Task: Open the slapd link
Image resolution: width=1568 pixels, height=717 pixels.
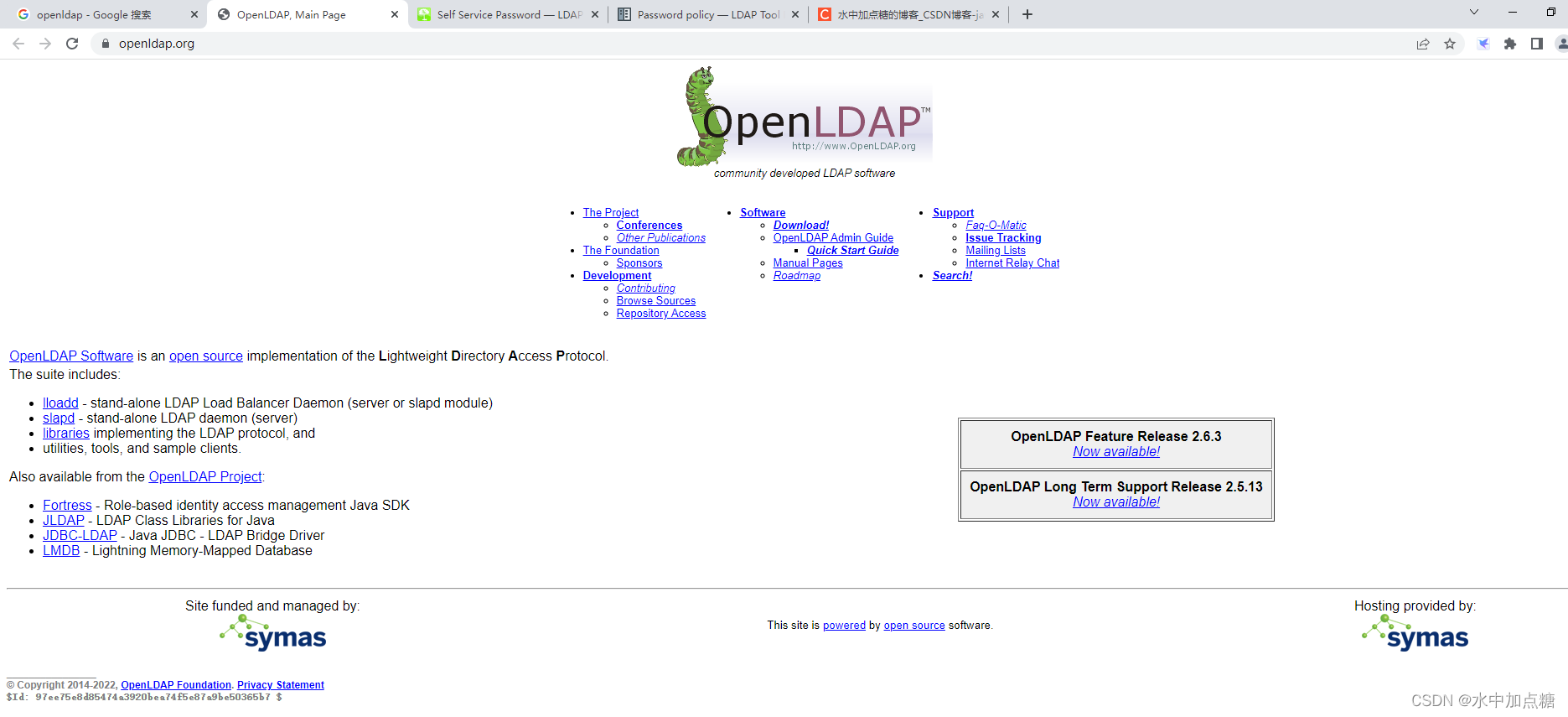Action: (x=59, y=418)
